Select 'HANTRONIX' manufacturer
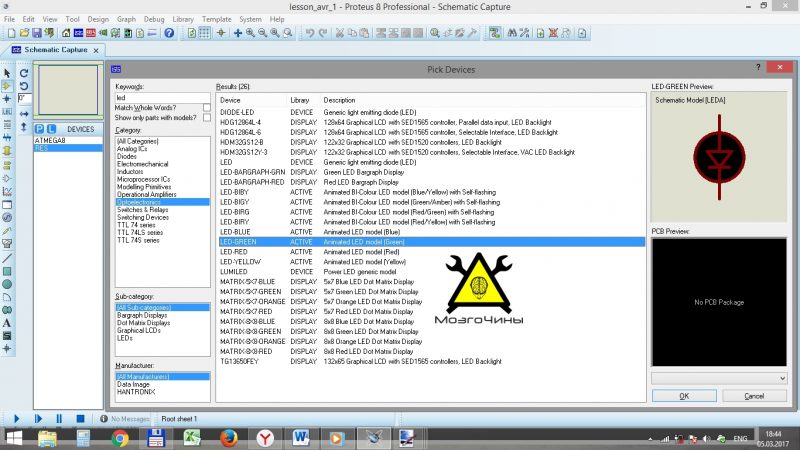Viewport: 800px width, 450px height. [162, 392]
